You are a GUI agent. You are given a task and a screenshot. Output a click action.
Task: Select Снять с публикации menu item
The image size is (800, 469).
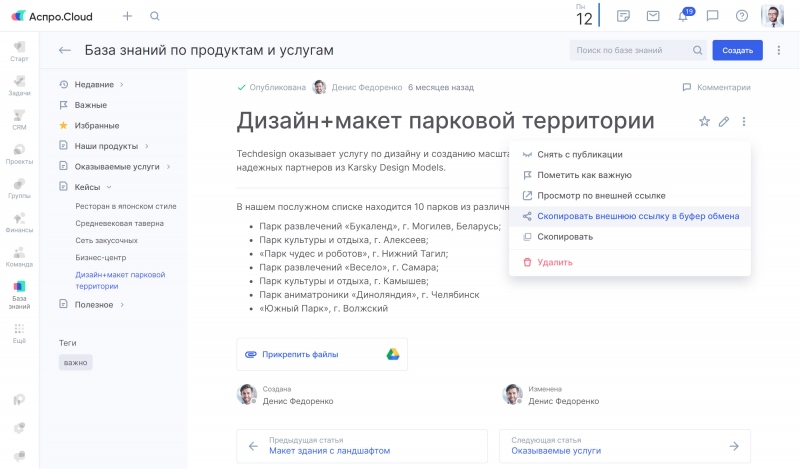(x=580, y=154)
